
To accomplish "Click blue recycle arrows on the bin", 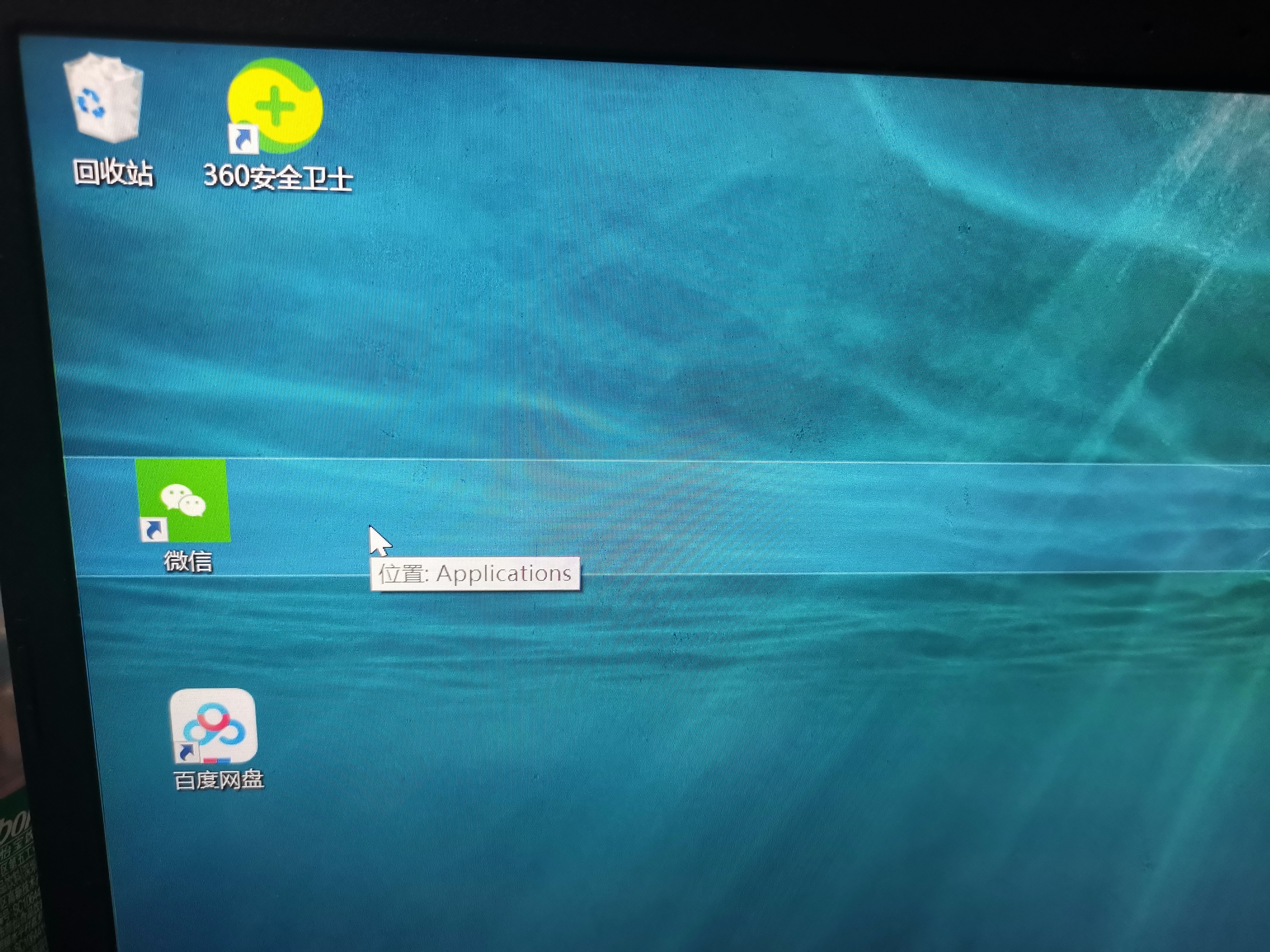I will click(91, 103).
